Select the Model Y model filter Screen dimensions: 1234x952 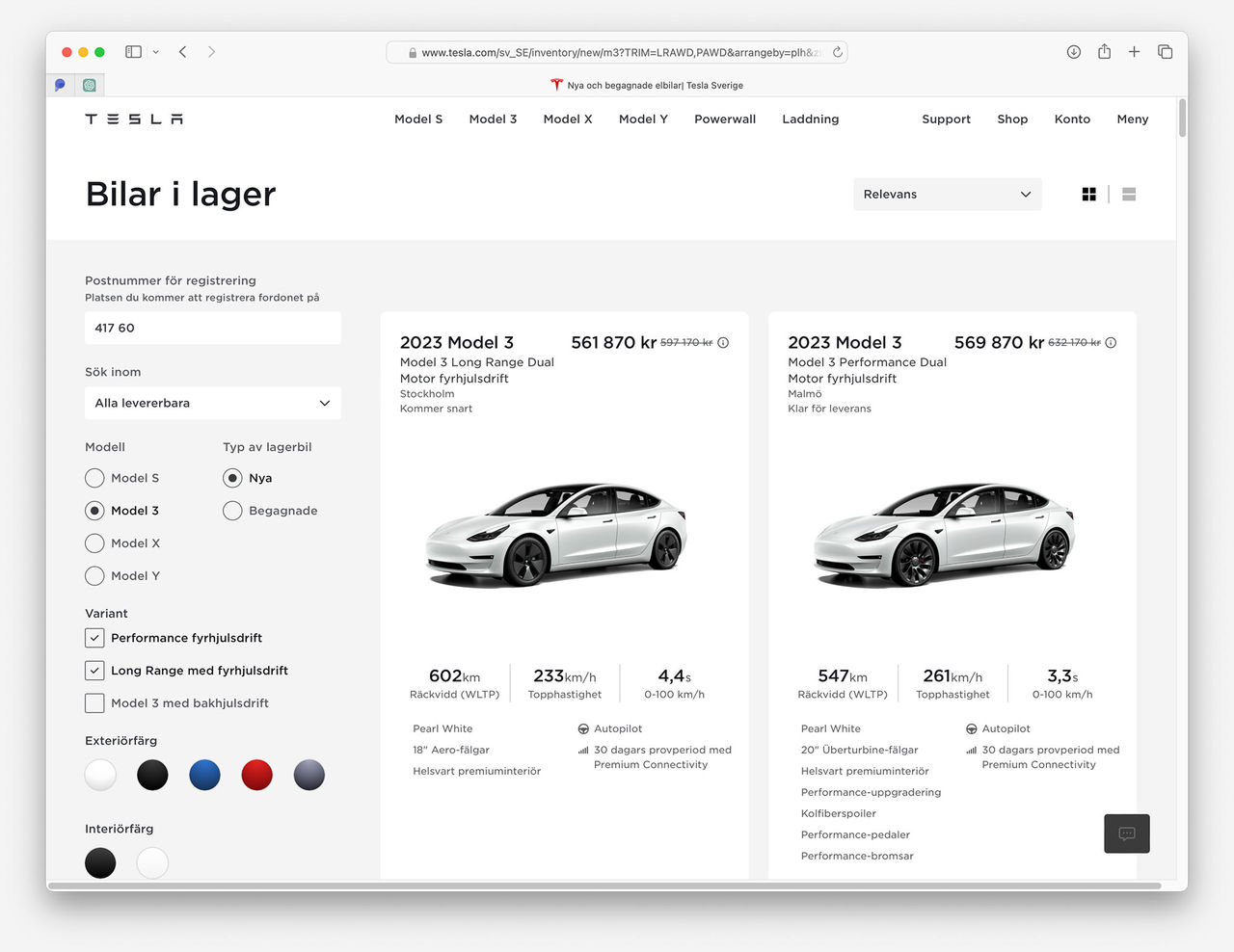pos(94,575)
